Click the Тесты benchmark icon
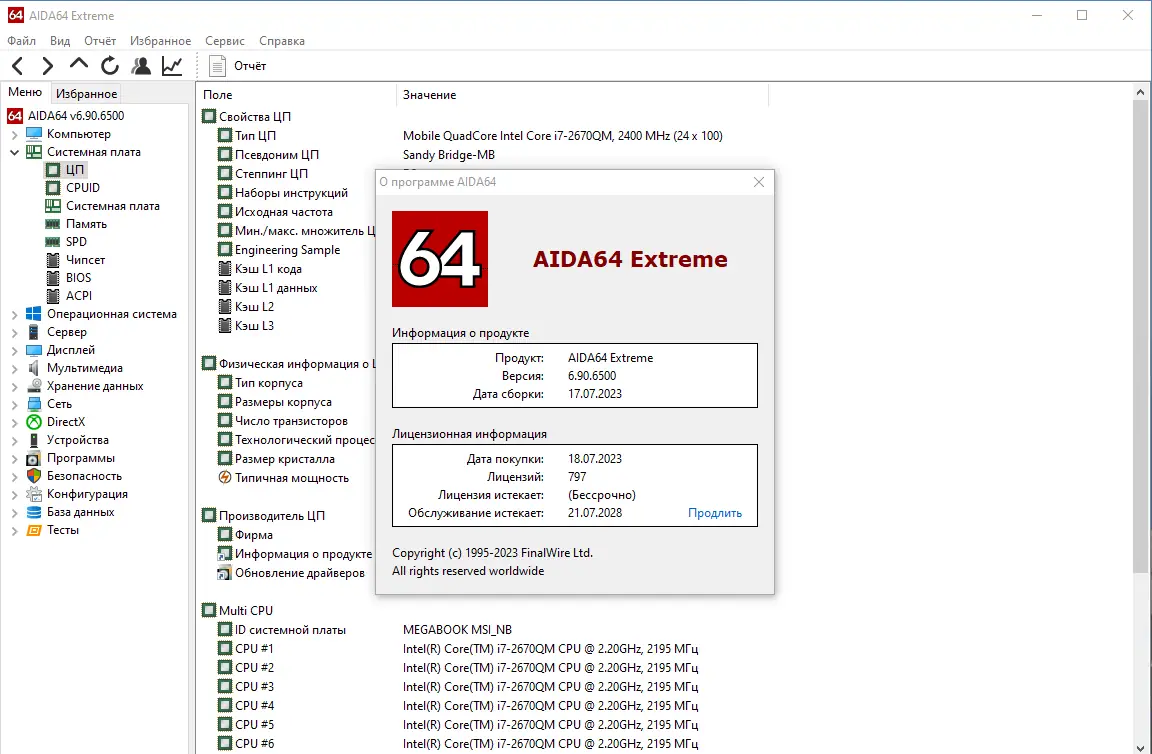The width and height of the screenshot is (1152, 754). coord(34,530)
